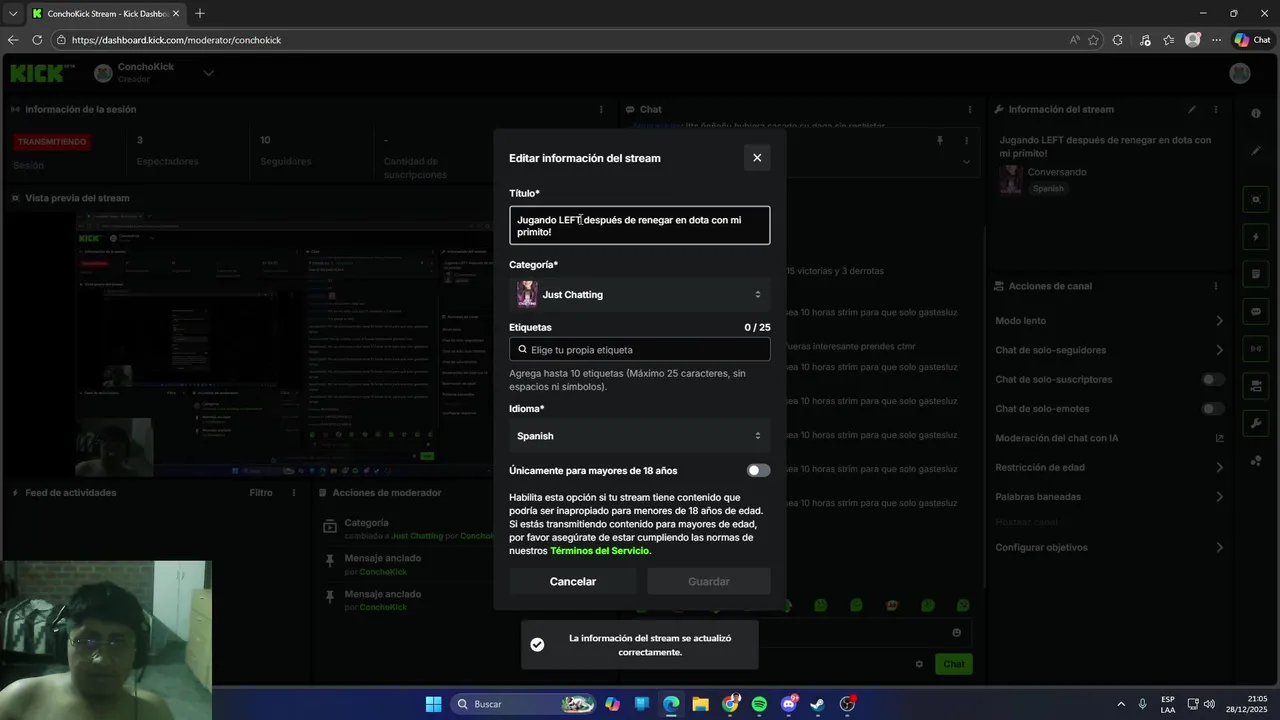1280x720 pixels.
Task: Edit stream info via the pencil icon in panel header
Action: (1192, 110)
